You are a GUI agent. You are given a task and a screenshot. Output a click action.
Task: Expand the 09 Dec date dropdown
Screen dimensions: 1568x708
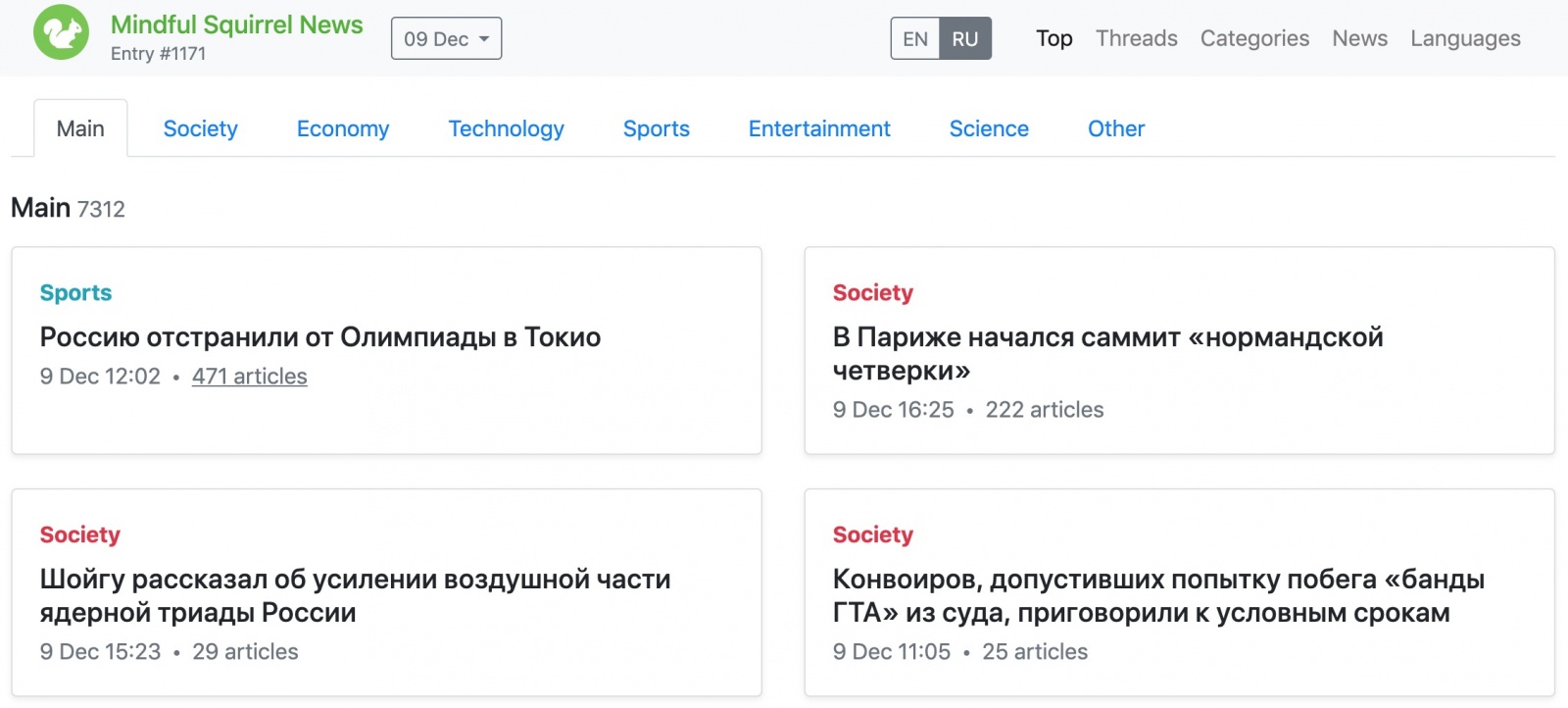click(x=446, y=38)
